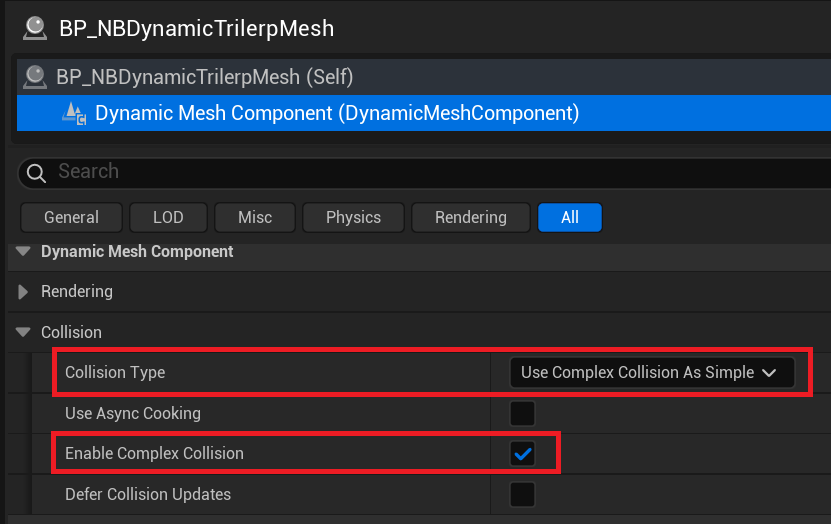
Task: Click the All filter button
Action: click(570, 217)
